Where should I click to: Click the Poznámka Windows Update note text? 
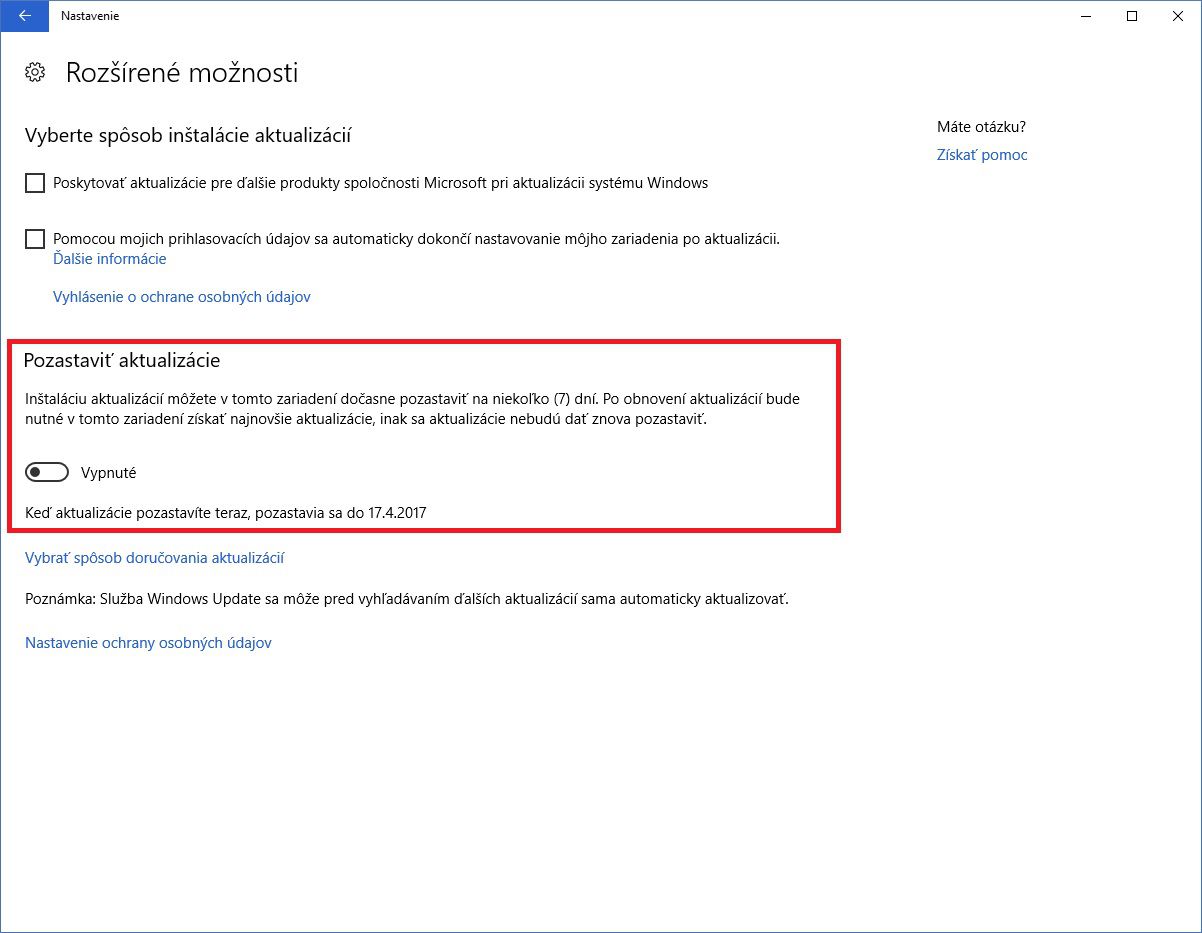click(x=407, y=600)
